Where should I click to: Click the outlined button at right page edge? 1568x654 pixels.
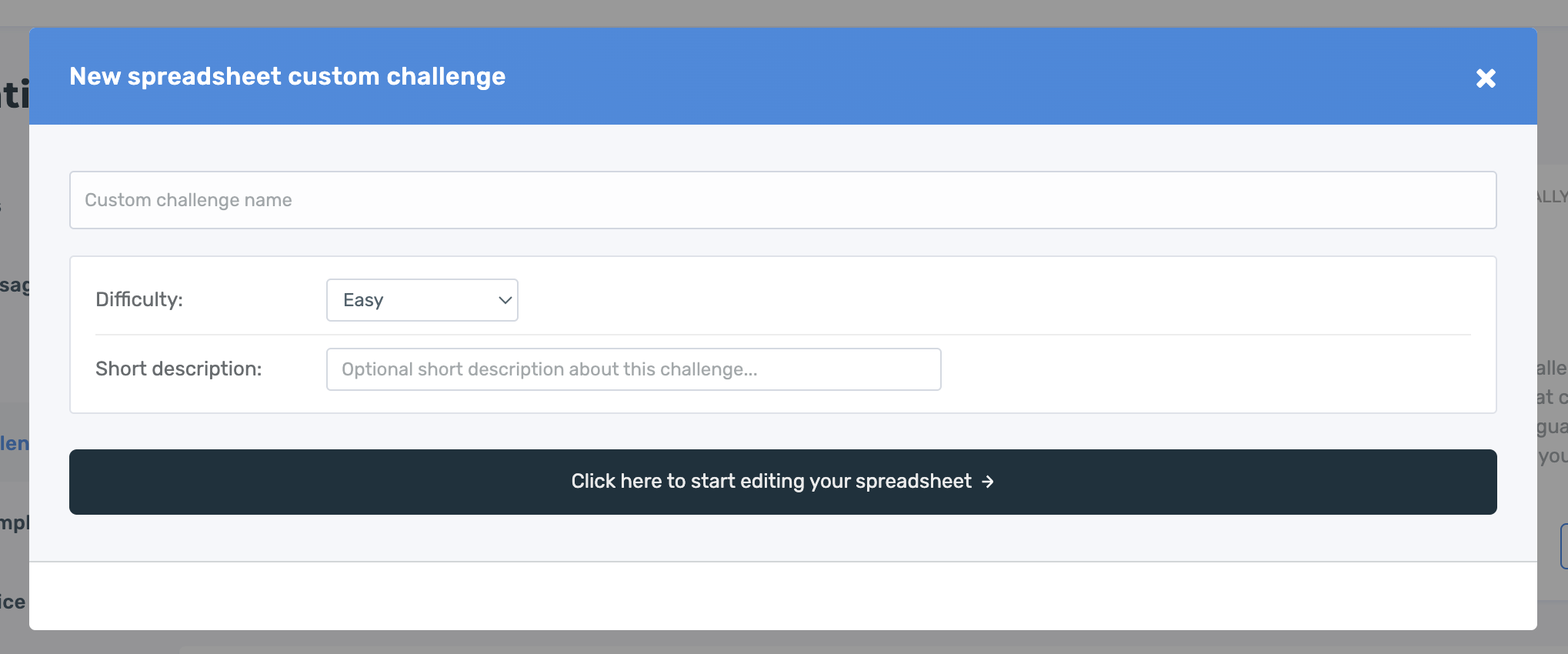point(1564,546)
